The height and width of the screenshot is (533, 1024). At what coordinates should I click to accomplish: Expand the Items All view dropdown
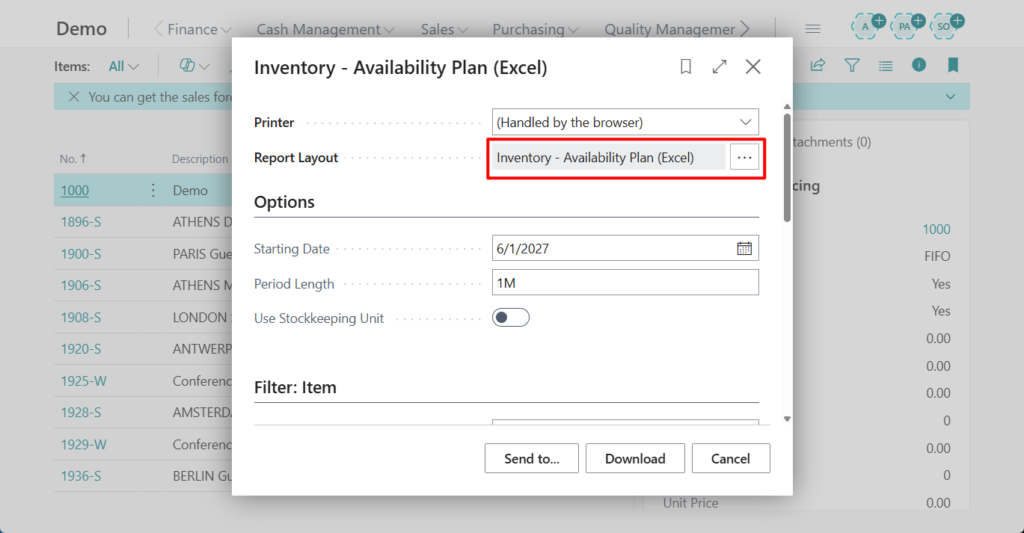tap(124, 66)
